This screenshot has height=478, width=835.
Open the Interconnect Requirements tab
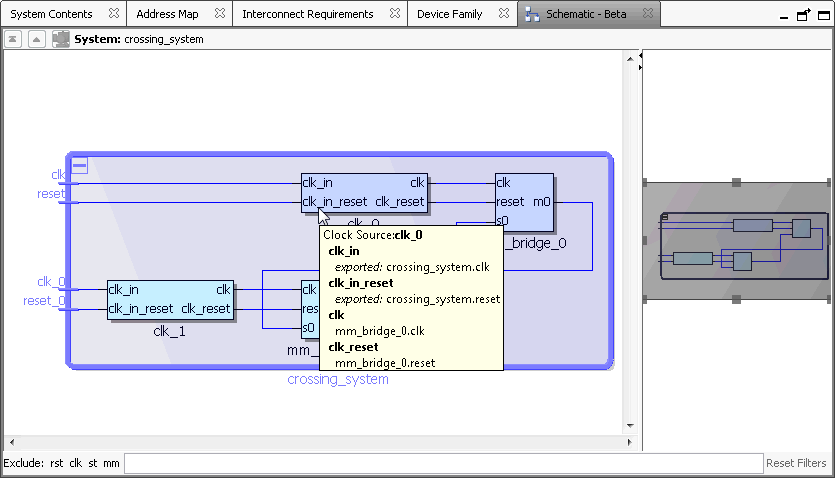click(x=307, y=14)
